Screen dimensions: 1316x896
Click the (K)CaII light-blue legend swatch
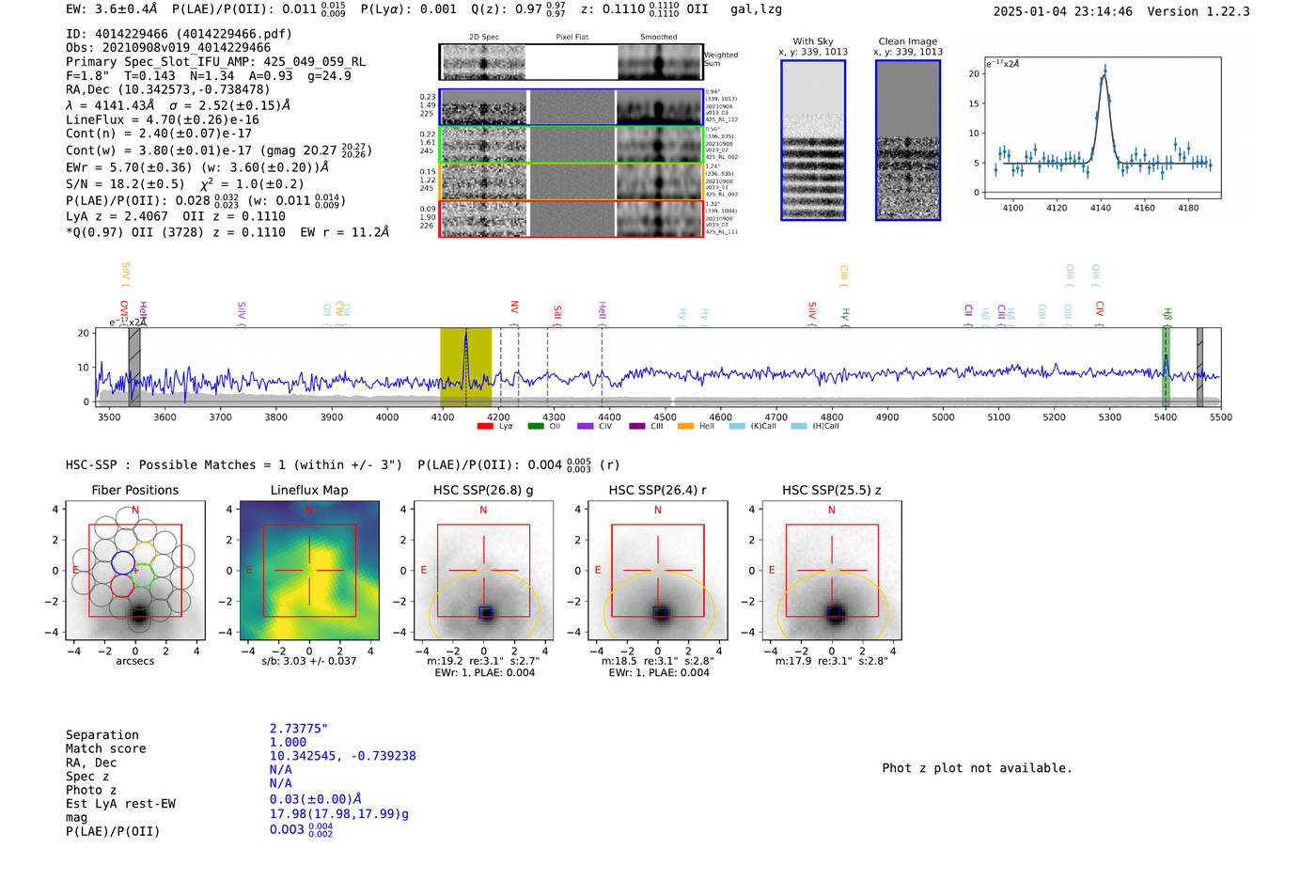(x=736, y=426)
